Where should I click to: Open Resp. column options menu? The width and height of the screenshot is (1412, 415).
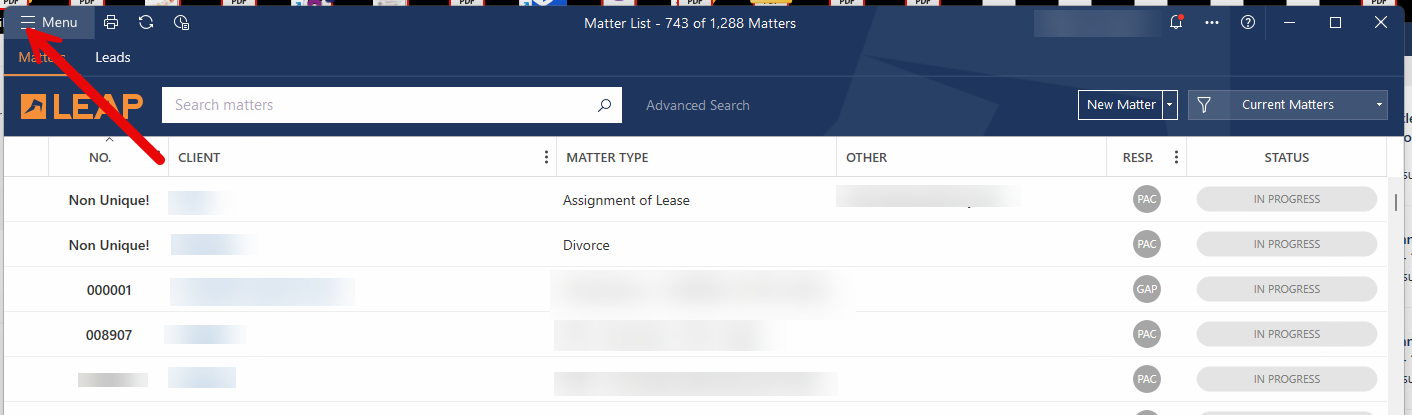coord(1176,157)
